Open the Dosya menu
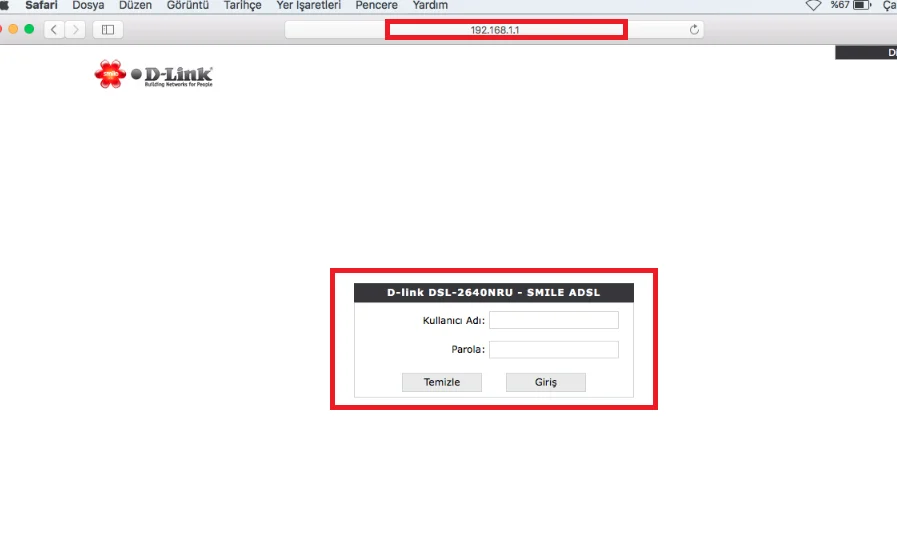Viewport: 897px width, 544px height. pos(88,6)
